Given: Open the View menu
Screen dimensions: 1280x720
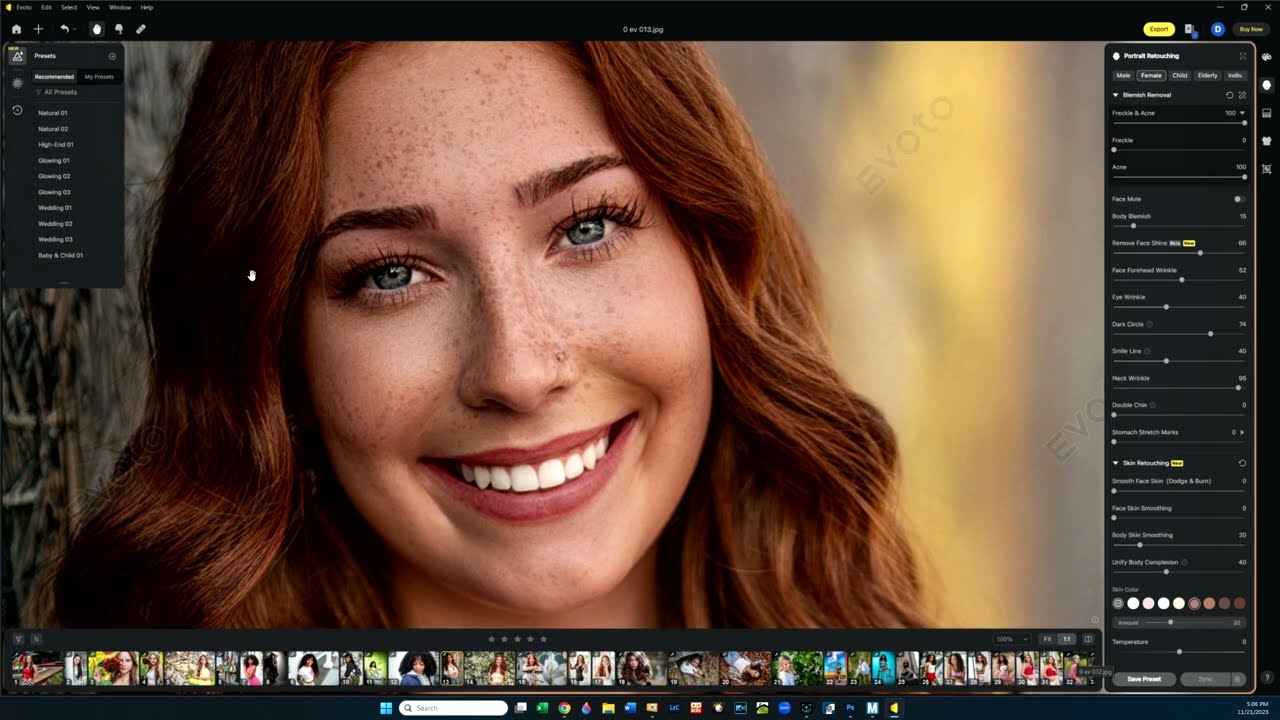Looking at the screenshot, I should pyautogui.click(x=93, y=7).
